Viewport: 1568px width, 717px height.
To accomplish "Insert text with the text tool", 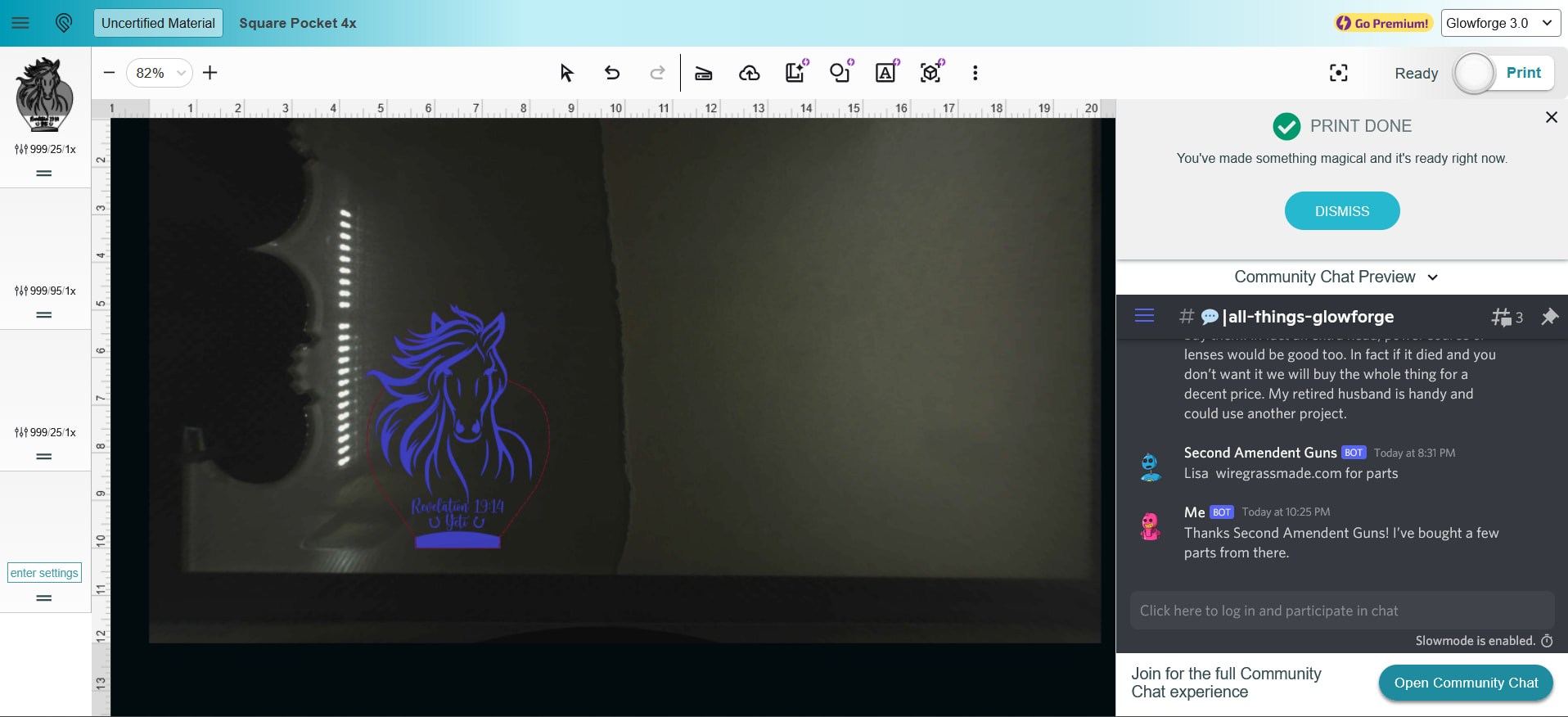I will tap(885, 73).
